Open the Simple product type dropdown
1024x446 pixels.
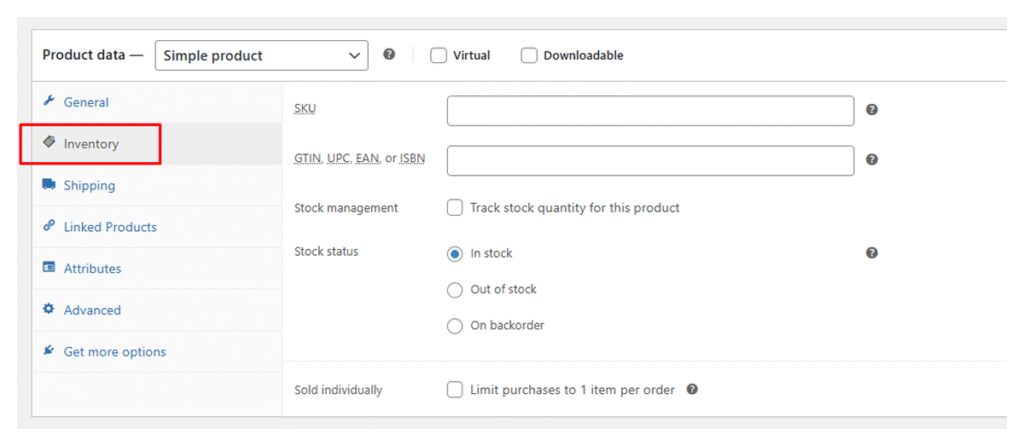(261, 56)
